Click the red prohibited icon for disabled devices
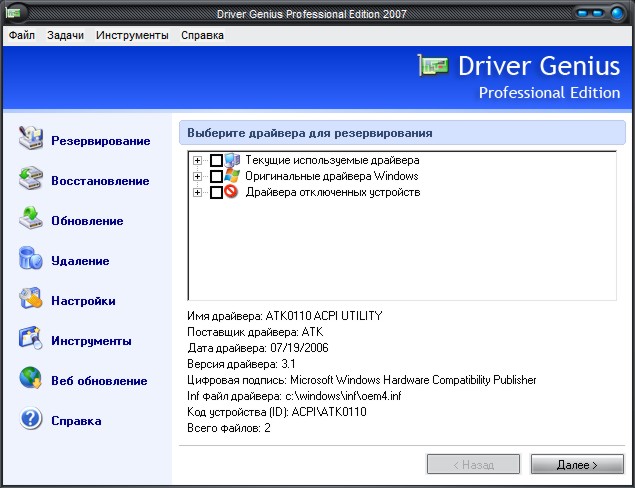 (231, 192)
